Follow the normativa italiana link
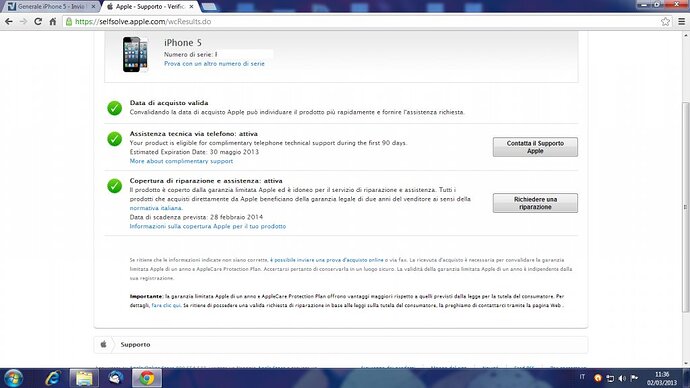Image resolution: width=690 pixels, height=388 pixels. point(156,208)
